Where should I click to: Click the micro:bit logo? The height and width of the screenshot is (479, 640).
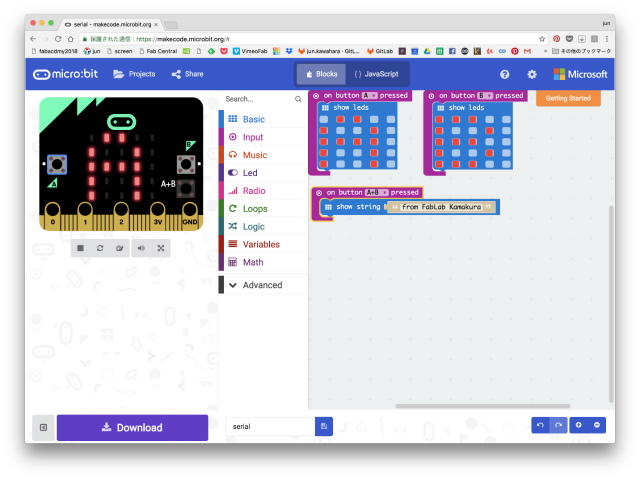[x=65, y=74]
